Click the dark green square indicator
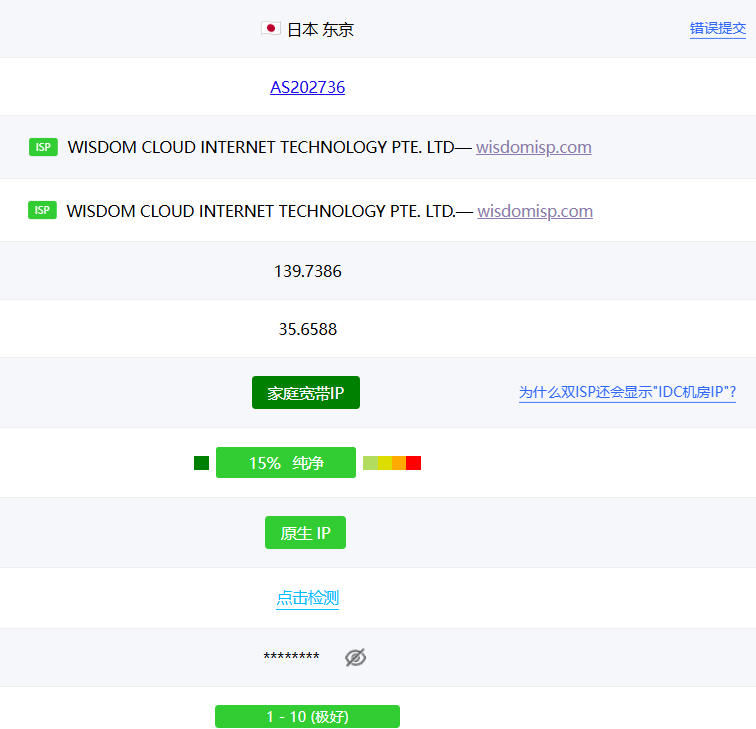Screen dimensions: 756x729 point(201,463)
